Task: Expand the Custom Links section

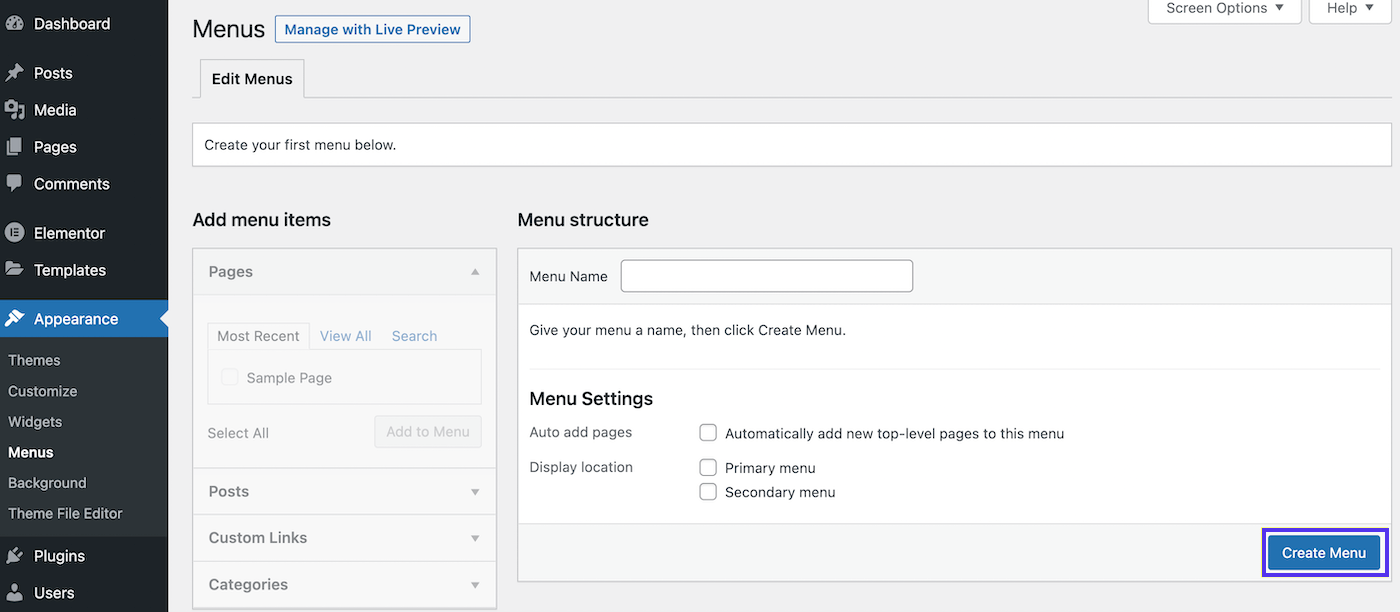Action: tap(475, 538)
